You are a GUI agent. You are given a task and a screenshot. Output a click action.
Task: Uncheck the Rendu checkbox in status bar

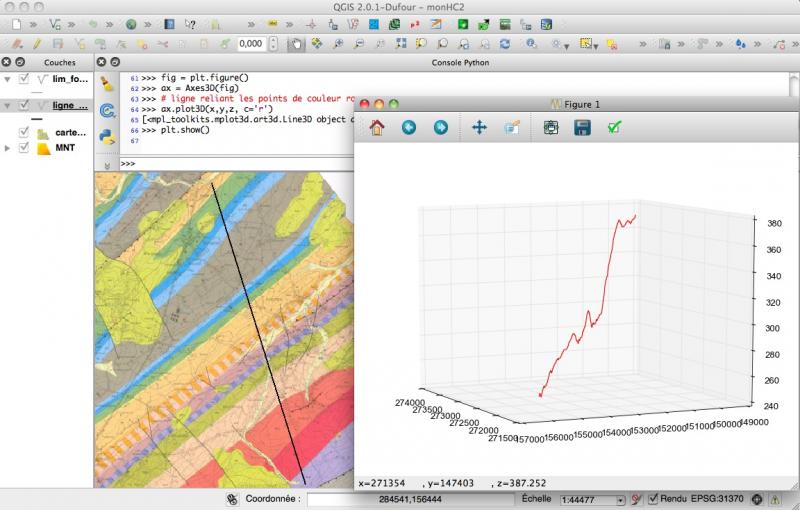pos(653,498)
